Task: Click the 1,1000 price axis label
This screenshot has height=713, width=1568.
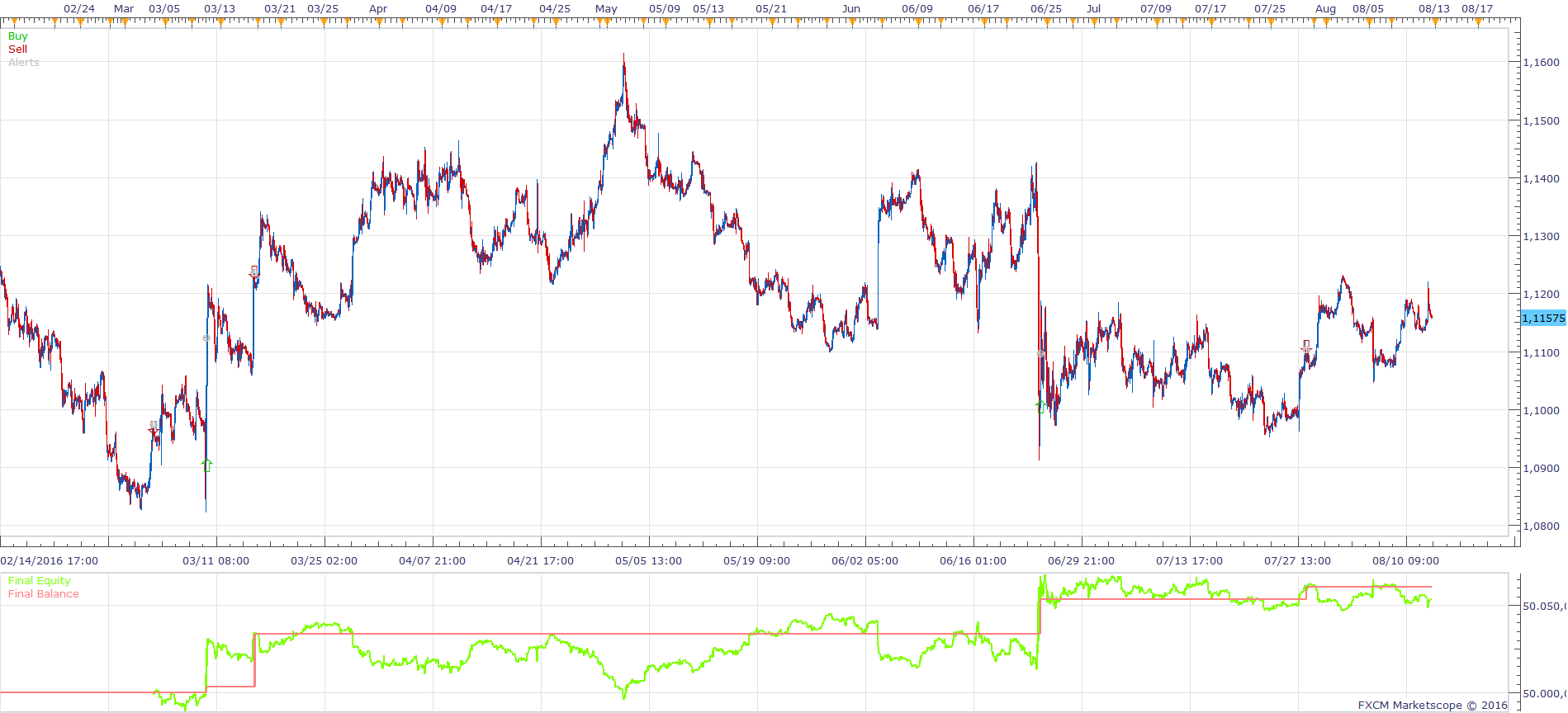Action: pos(1541,411)
